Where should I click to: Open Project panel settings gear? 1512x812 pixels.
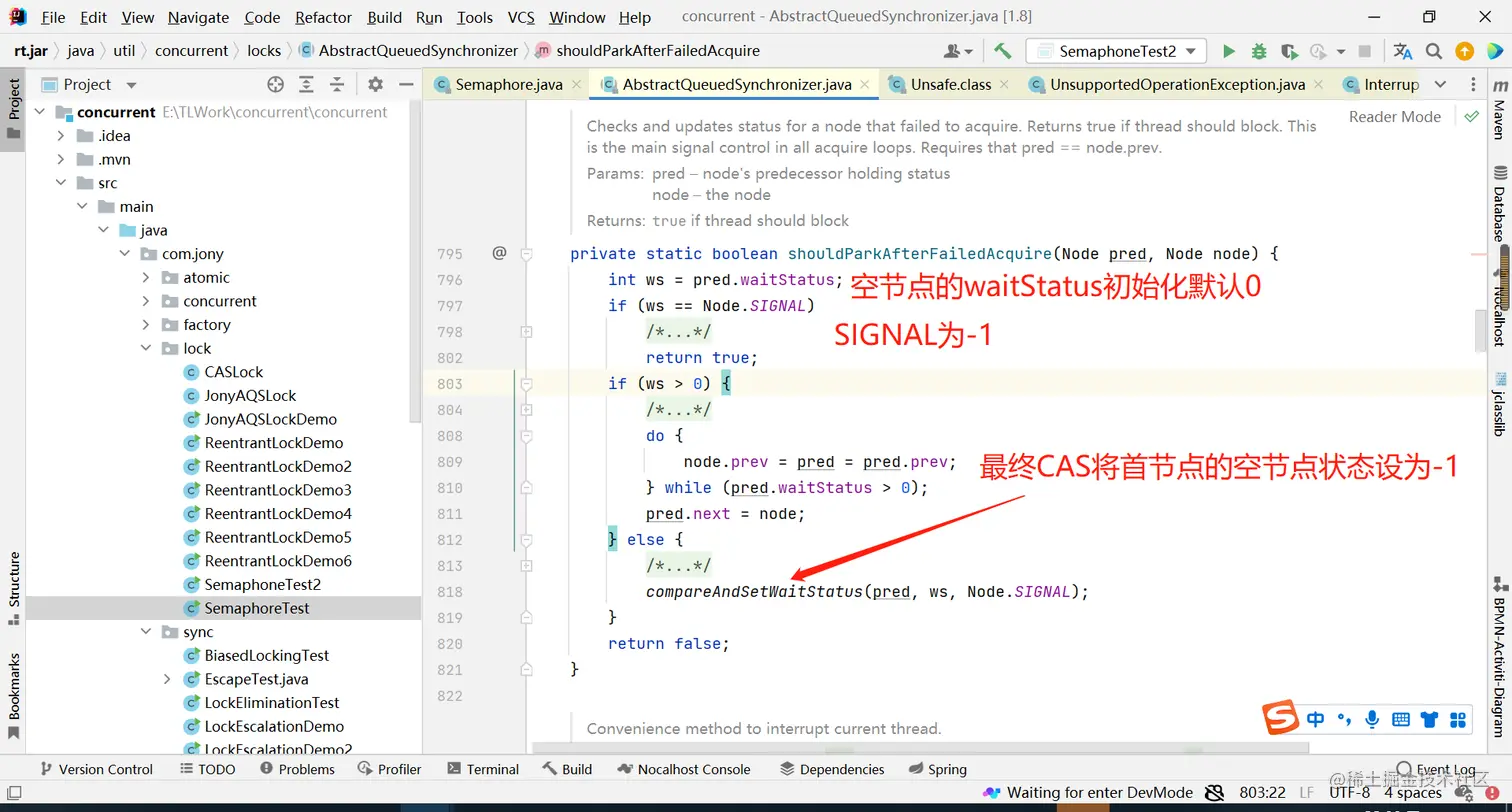(375, 85)
